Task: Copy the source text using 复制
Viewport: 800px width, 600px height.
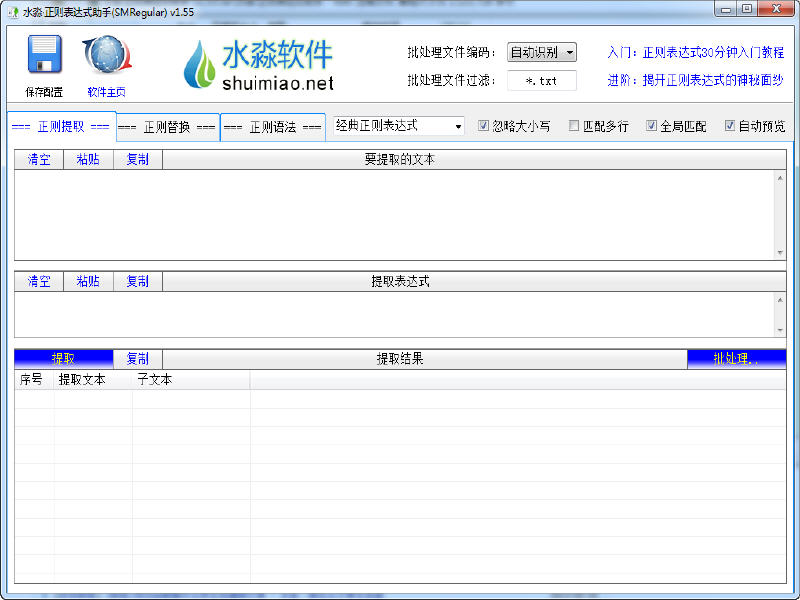Action: [x=137, y=159]
